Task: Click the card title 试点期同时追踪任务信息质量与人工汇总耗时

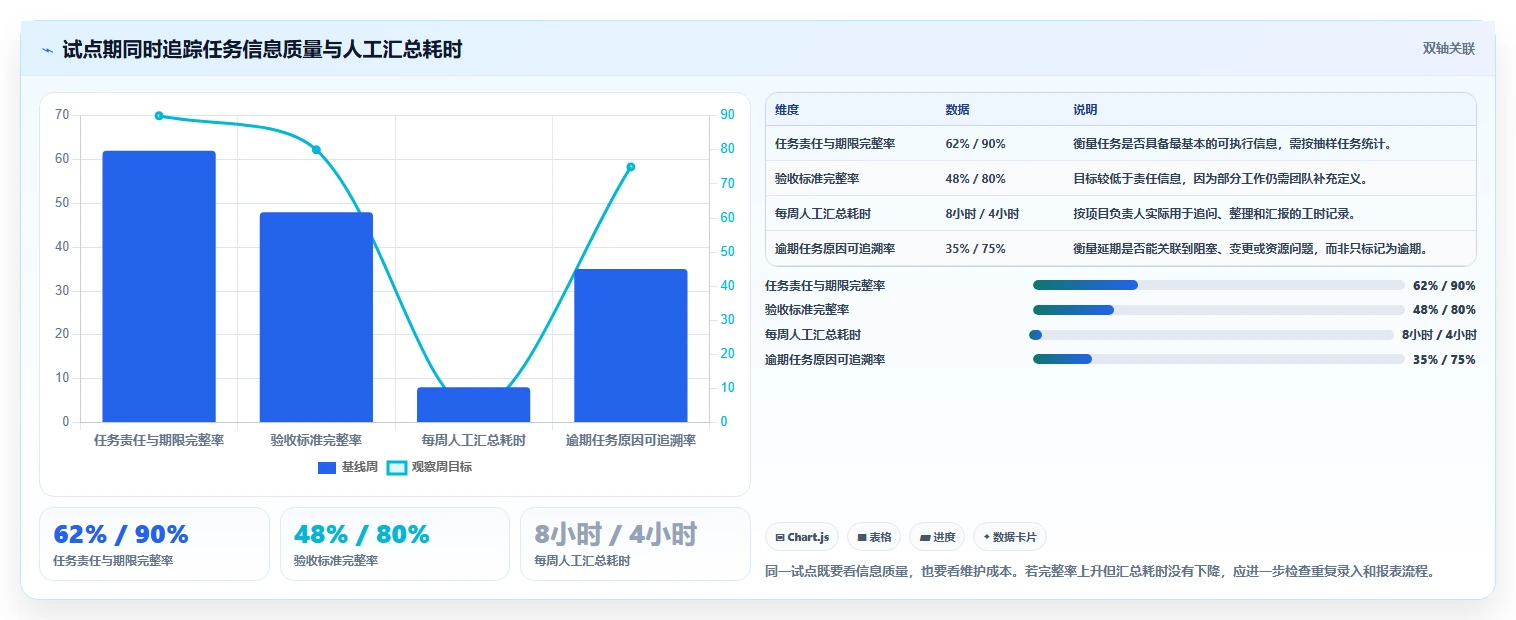Action: point(262,49)
